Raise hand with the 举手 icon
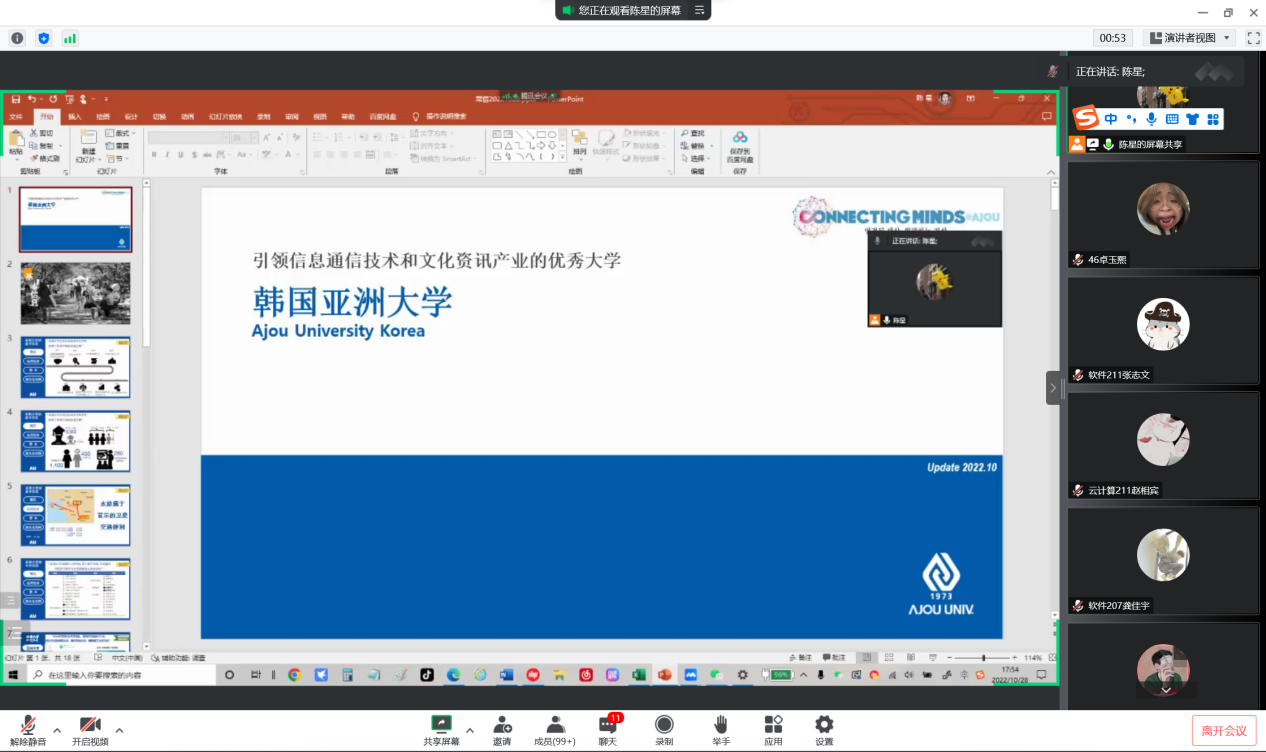Image resolution: width=1266 pixels, height=752 pixels. [x=721, y=730]
